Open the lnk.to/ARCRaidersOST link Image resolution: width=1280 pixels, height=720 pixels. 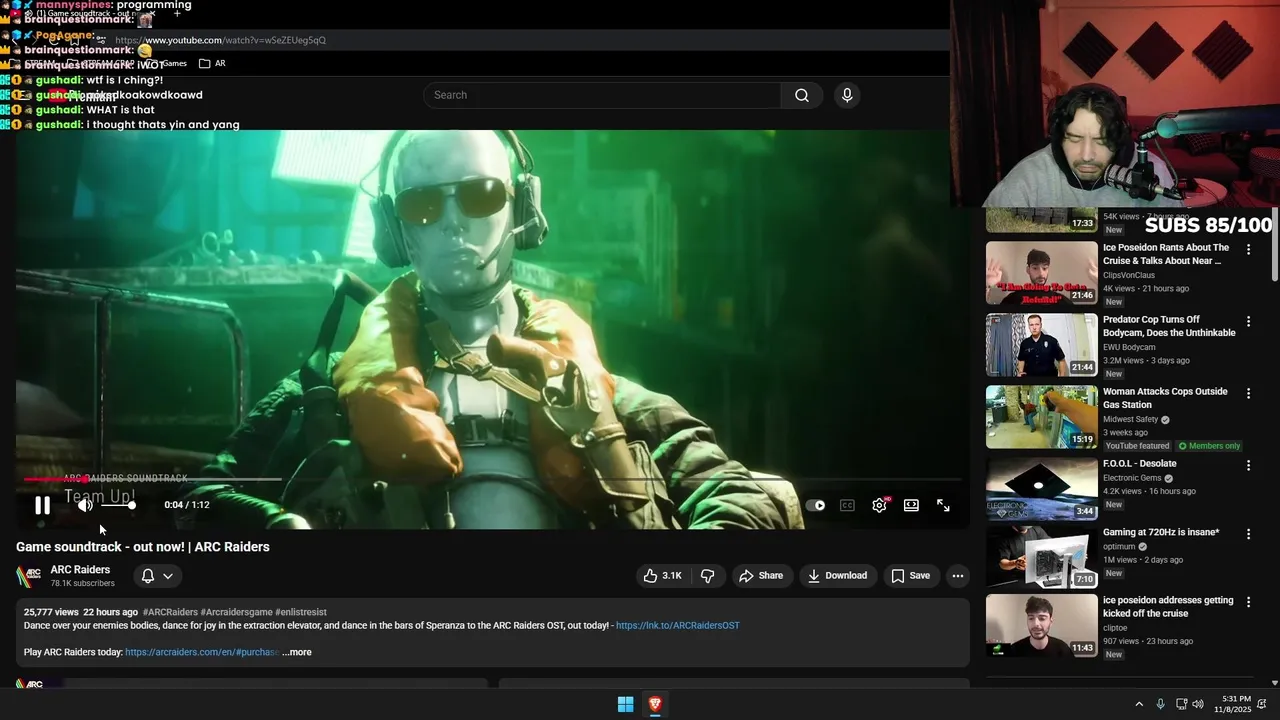pos(678,626)
